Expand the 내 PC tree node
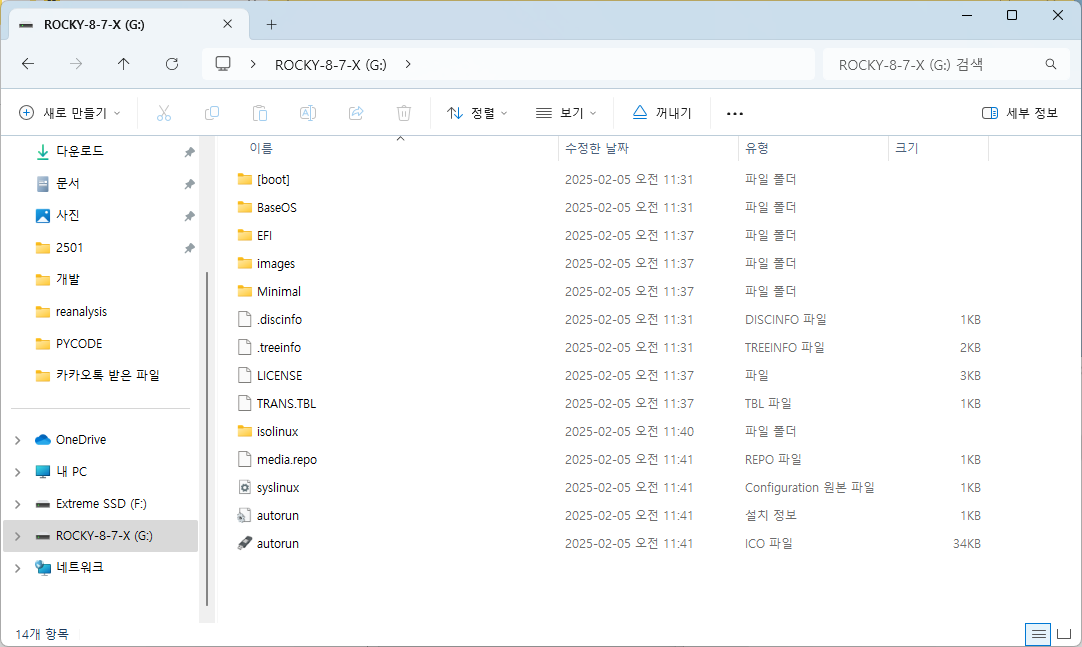1082x647 pixels. coord(18,472)
